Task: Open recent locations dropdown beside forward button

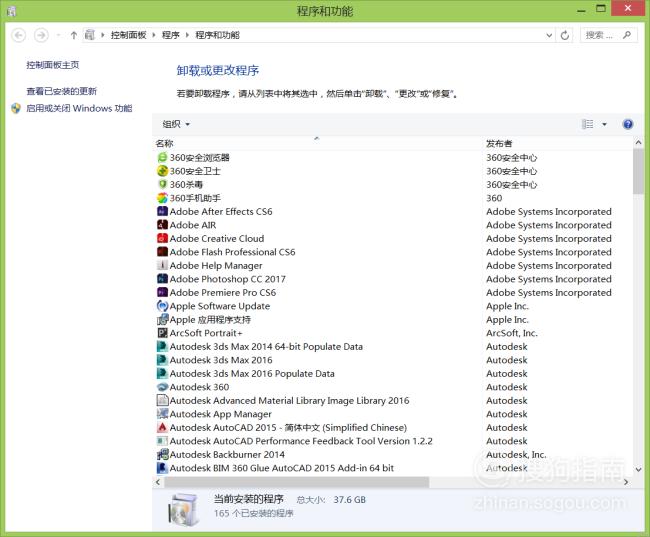Action: [x=58, y=35]
